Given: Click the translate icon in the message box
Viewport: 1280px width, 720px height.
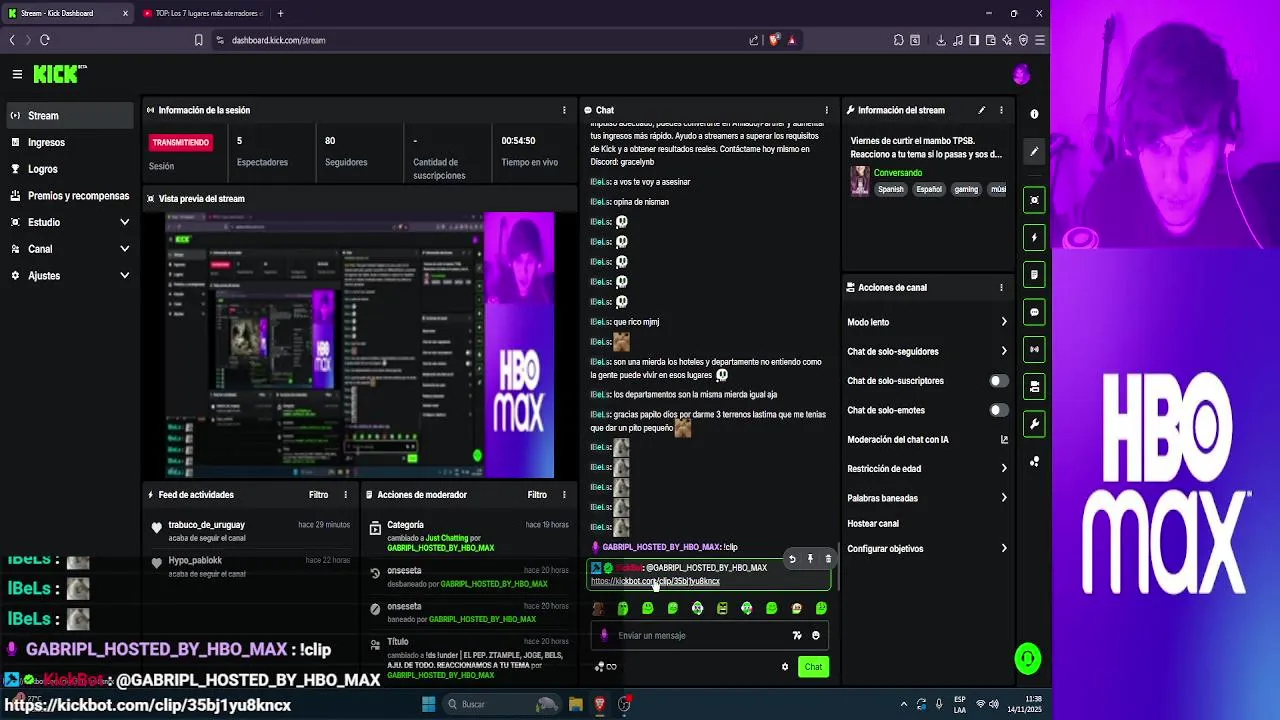Looking at the screenshot, I should pyautogui.click(x=797, y=635).
